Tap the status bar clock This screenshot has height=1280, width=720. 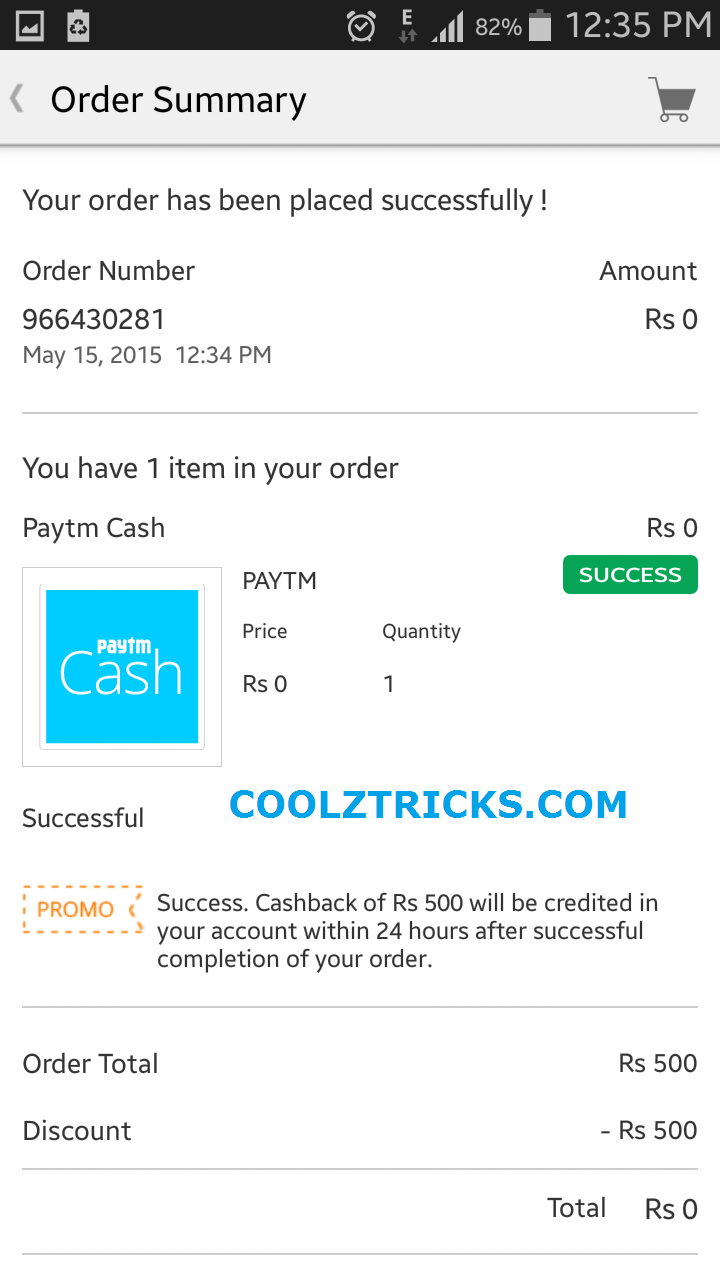tap(638, 26)
